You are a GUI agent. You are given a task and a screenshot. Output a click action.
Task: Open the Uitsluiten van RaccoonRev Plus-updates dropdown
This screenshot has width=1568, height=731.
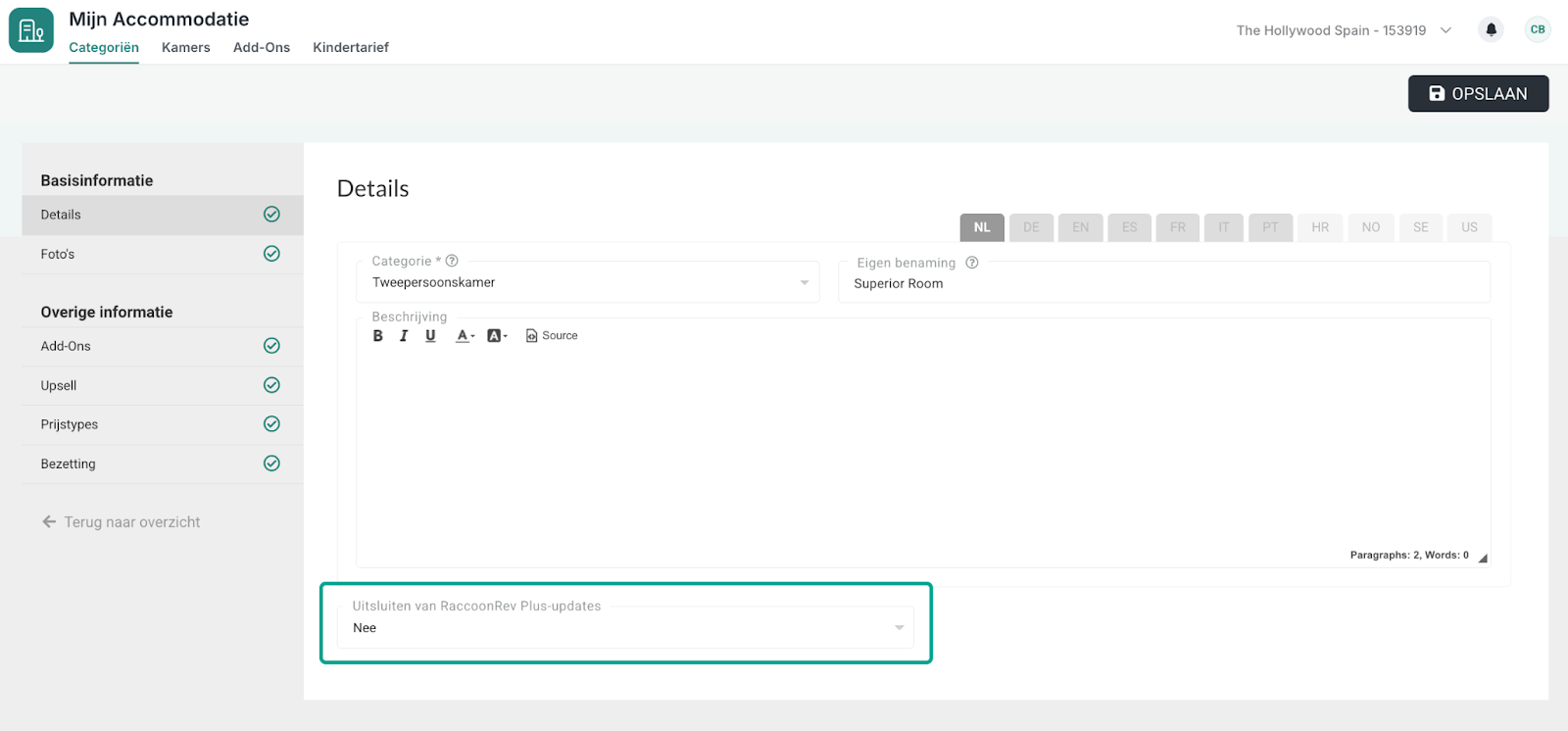tap(626, 628)
